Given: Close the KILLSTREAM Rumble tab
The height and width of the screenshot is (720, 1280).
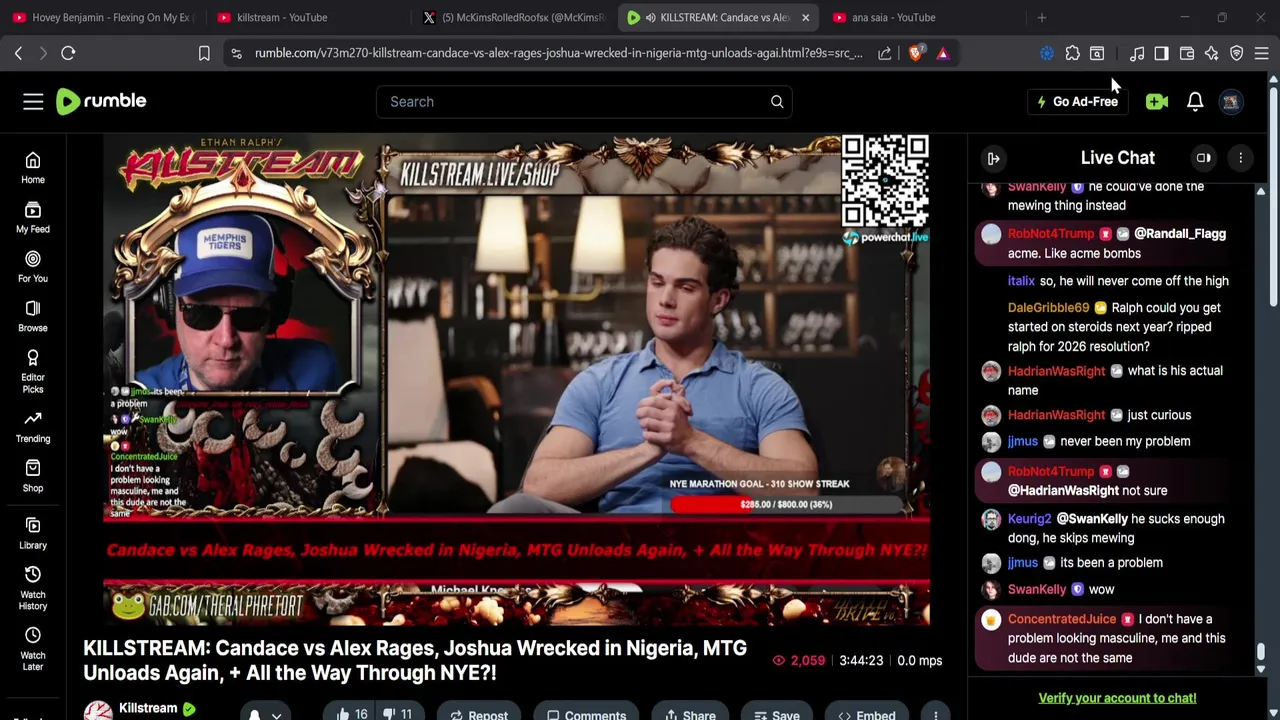Looking at the screenshot, I should (x=805, y=17).
